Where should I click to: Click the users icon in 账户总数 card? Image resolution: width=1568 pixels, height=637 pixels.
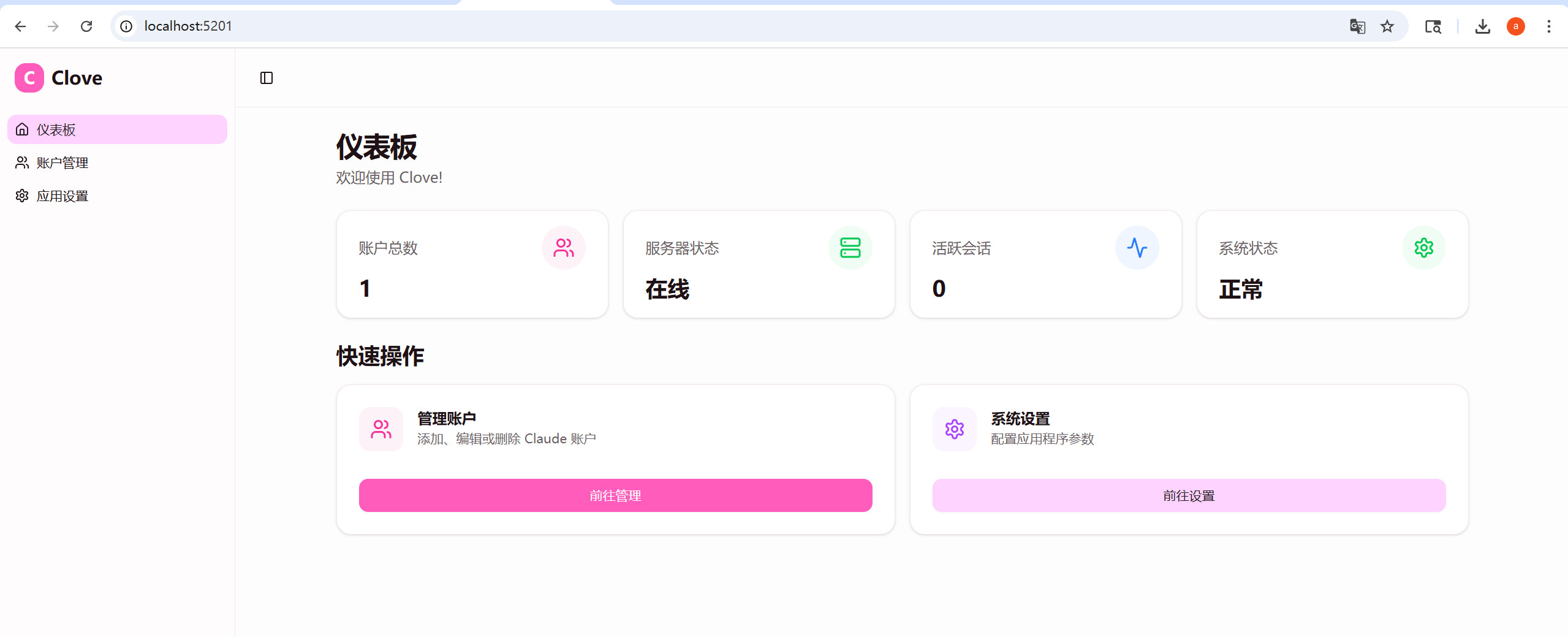pos(563,248)
